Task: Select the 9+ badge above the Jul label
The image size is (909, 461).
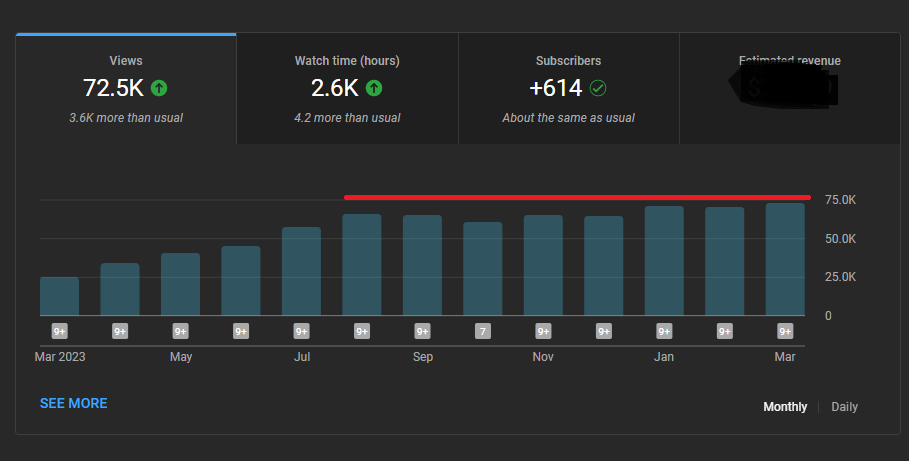Action: click(x=301, y=331)
